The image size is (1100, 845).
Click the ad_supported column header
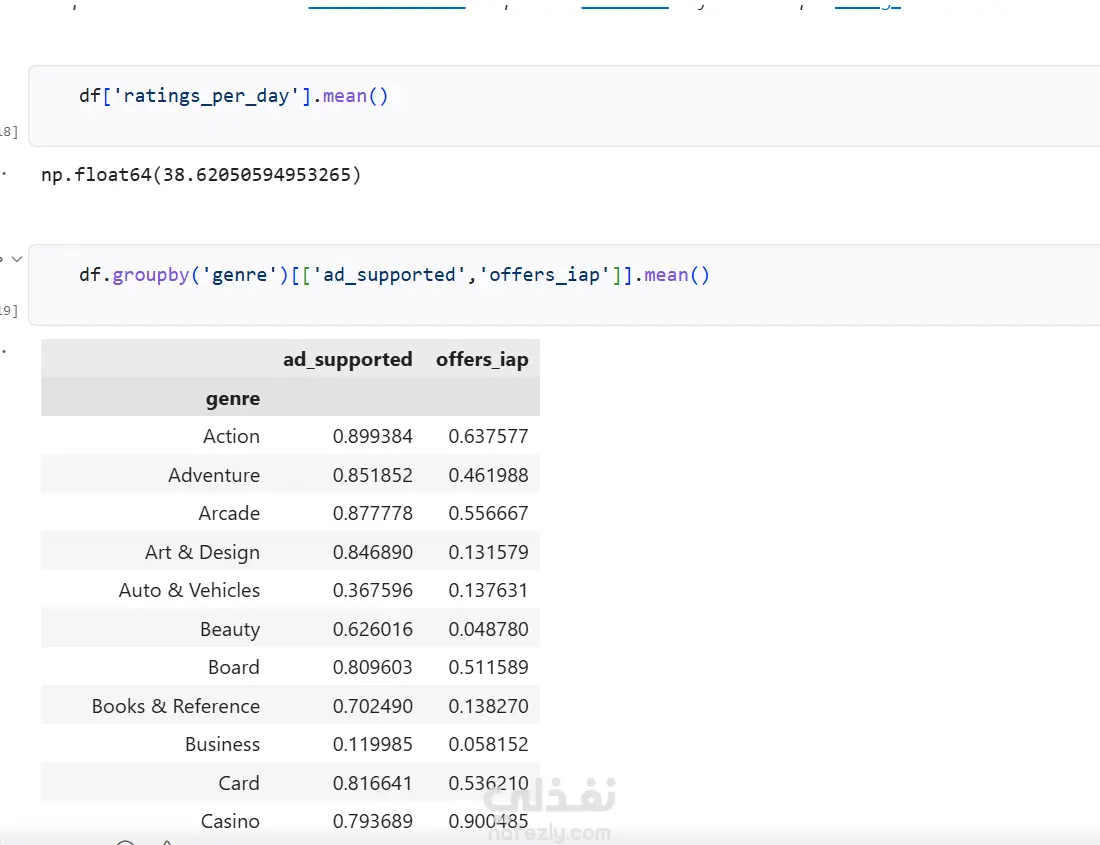tap(347, 359)
